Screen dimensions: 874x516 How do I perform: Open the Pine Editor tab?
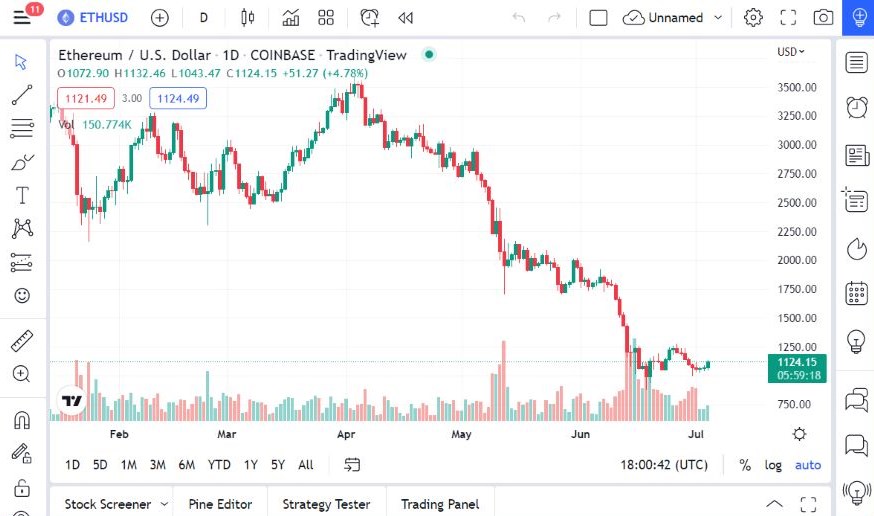[x=220, y=504]
